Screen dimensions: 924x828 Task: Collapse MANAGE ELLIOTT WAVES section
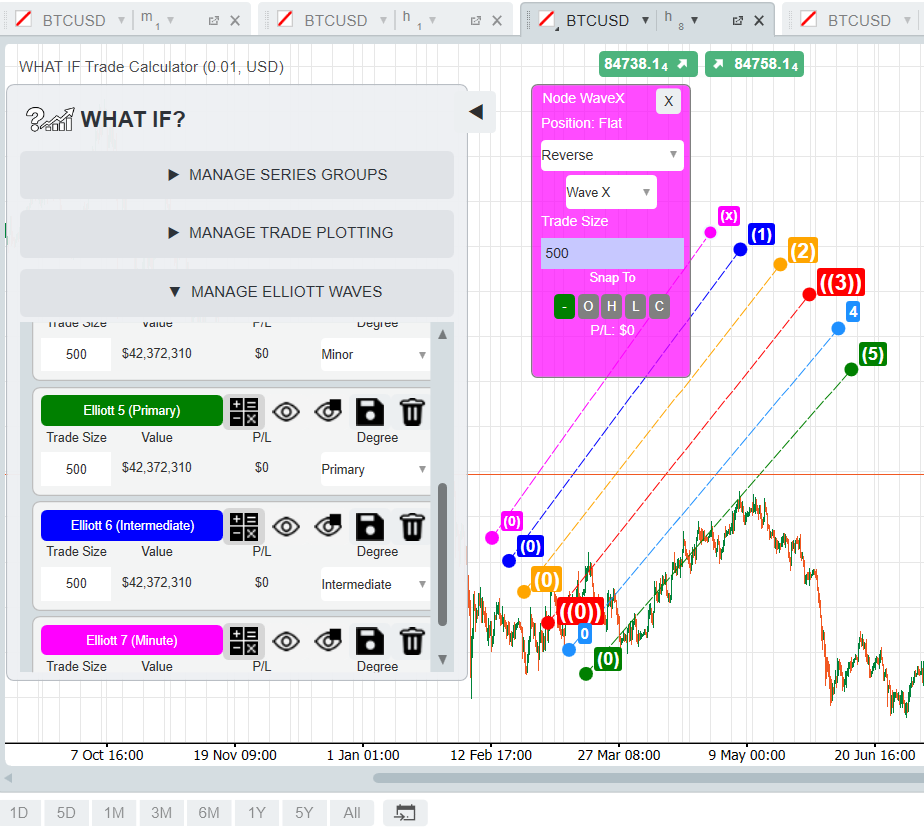[237, 292]
